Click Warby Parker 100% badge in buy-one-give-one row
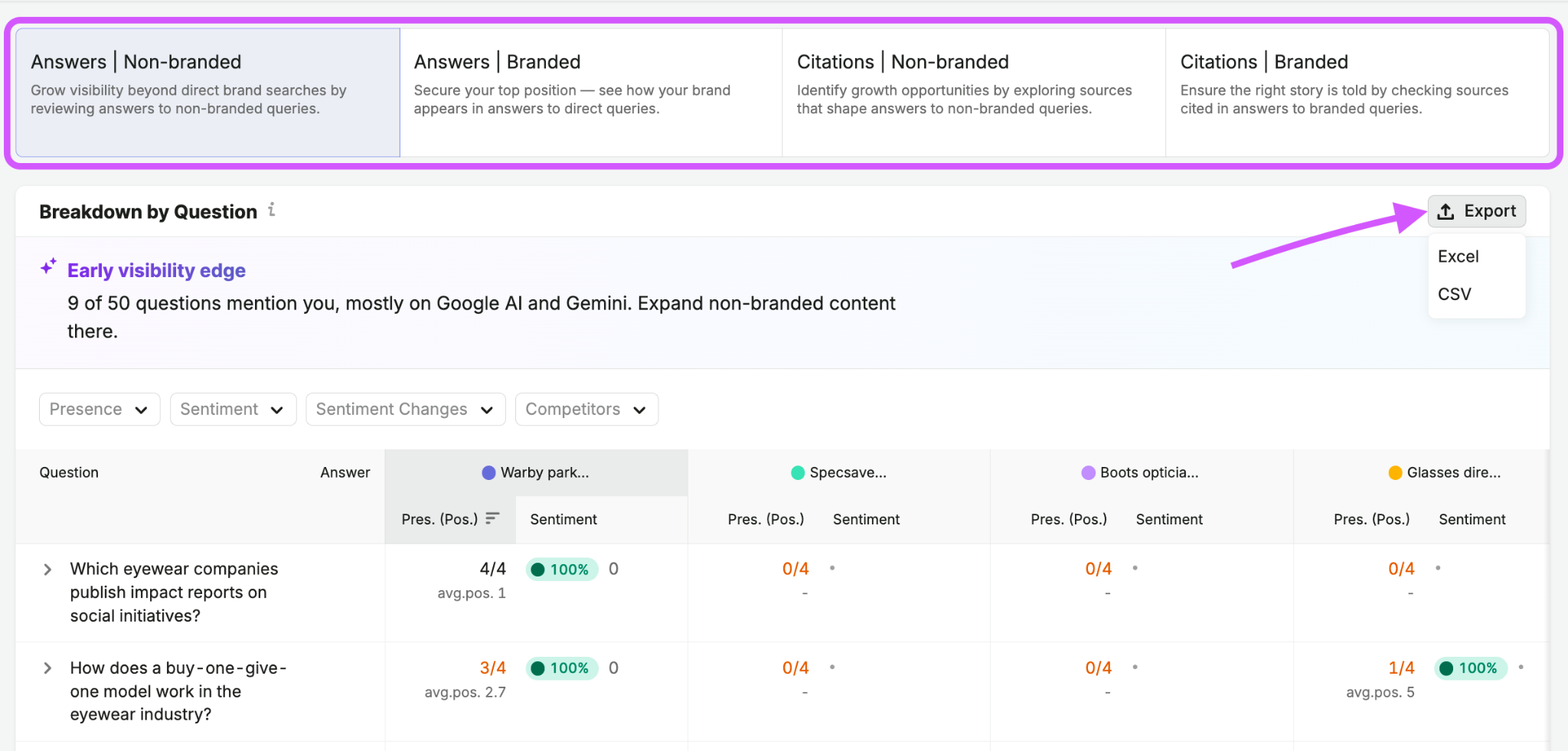 pyautogui.click(x=562, y=668)
